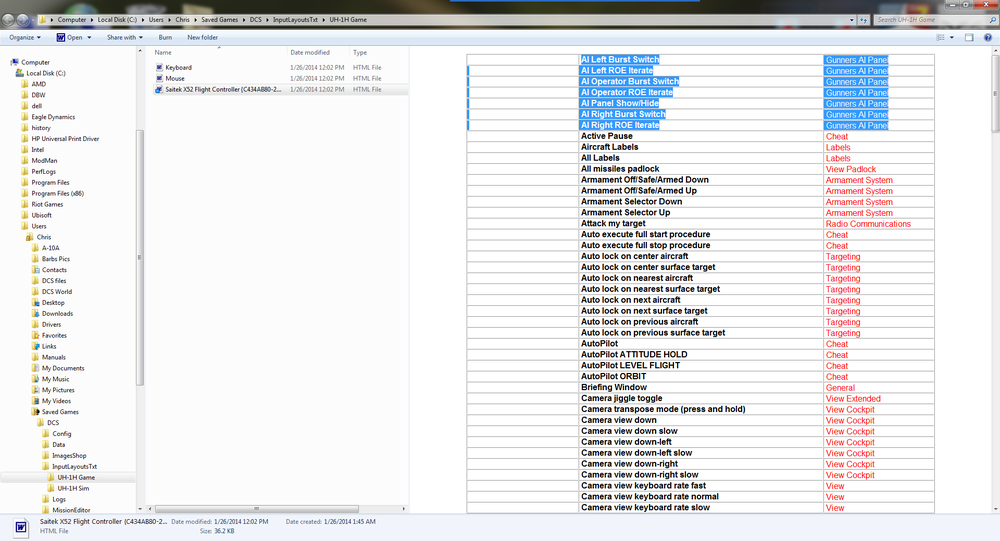Screen dimensions: 1000x541
Task: Click the Local Disk (C:) breadcrumb segment
Action: tap(117, 20)
